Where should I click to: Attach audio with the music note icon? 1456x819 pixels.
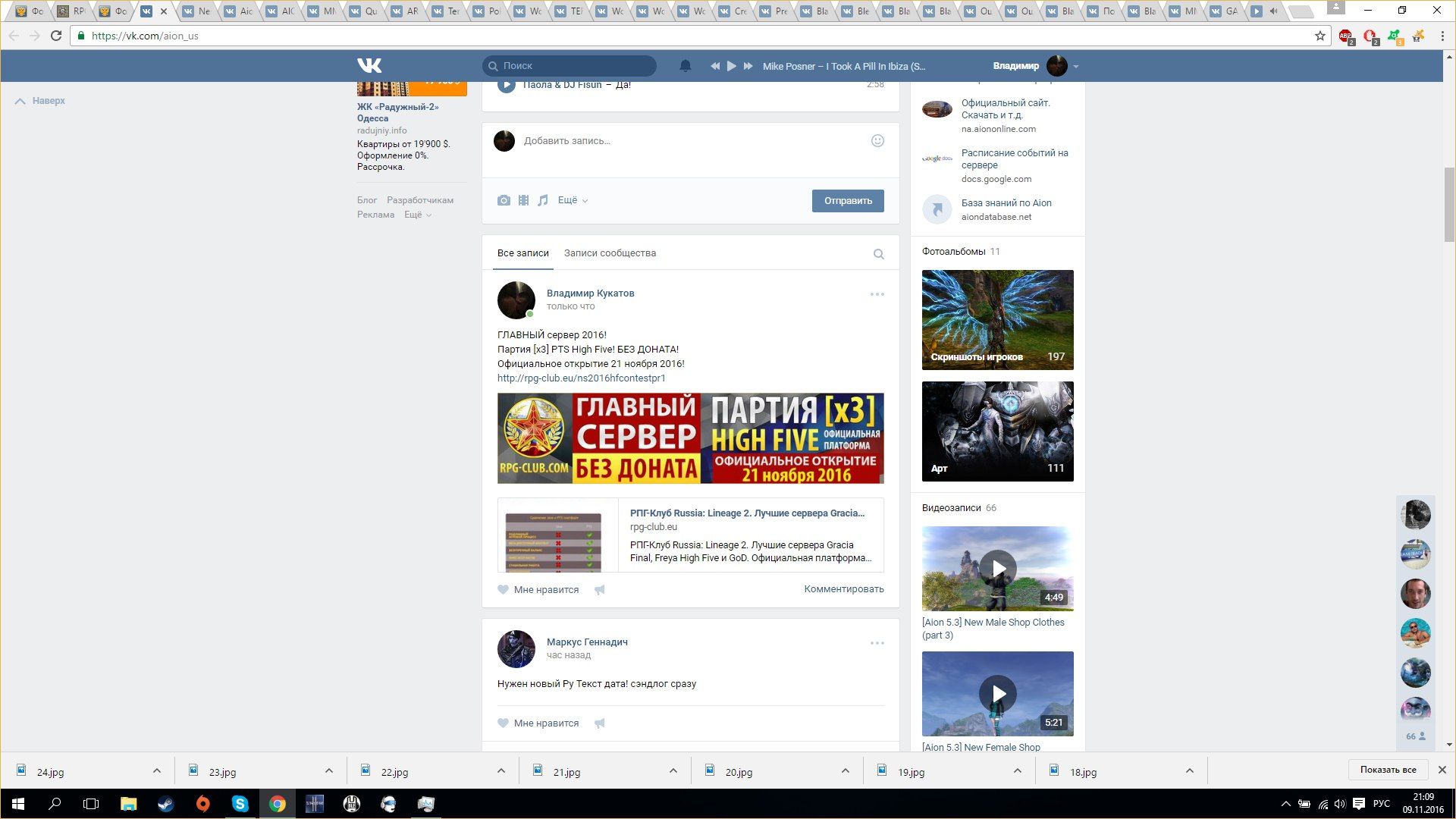[x=543, y=200]
